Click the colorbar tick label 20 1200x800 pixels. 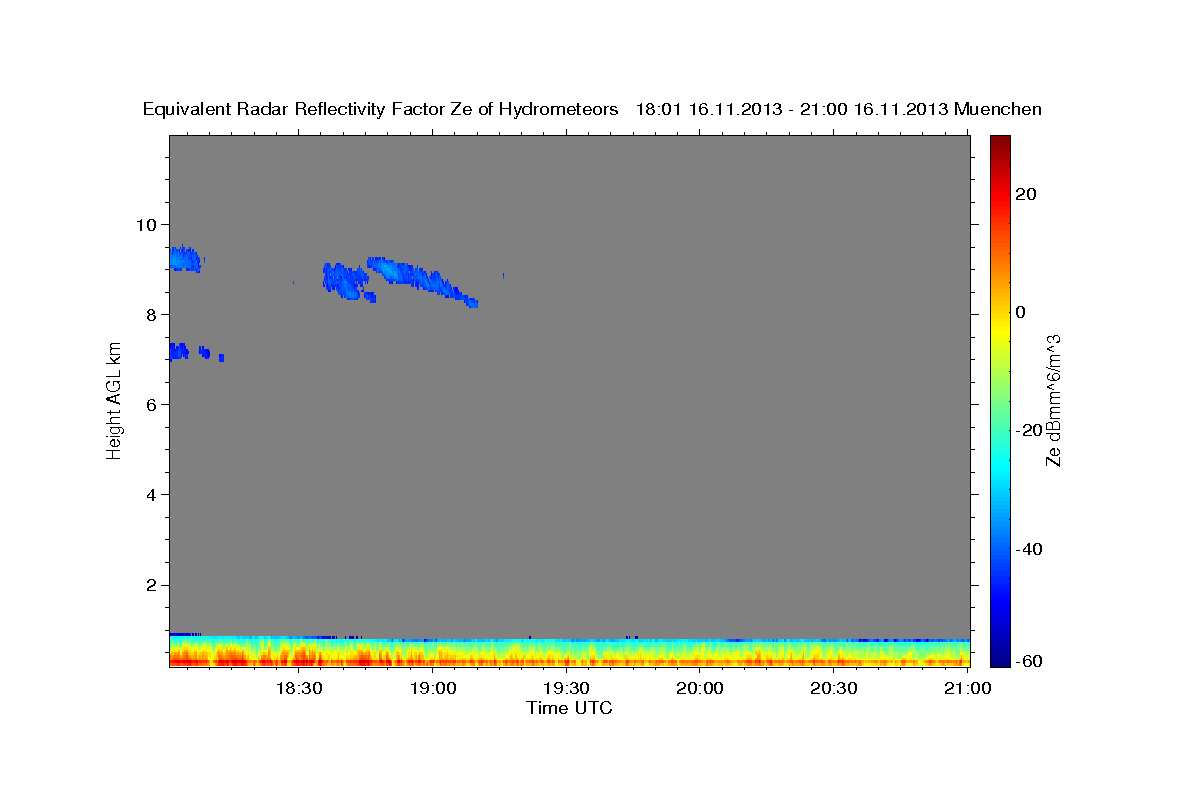click(1026, 194)
